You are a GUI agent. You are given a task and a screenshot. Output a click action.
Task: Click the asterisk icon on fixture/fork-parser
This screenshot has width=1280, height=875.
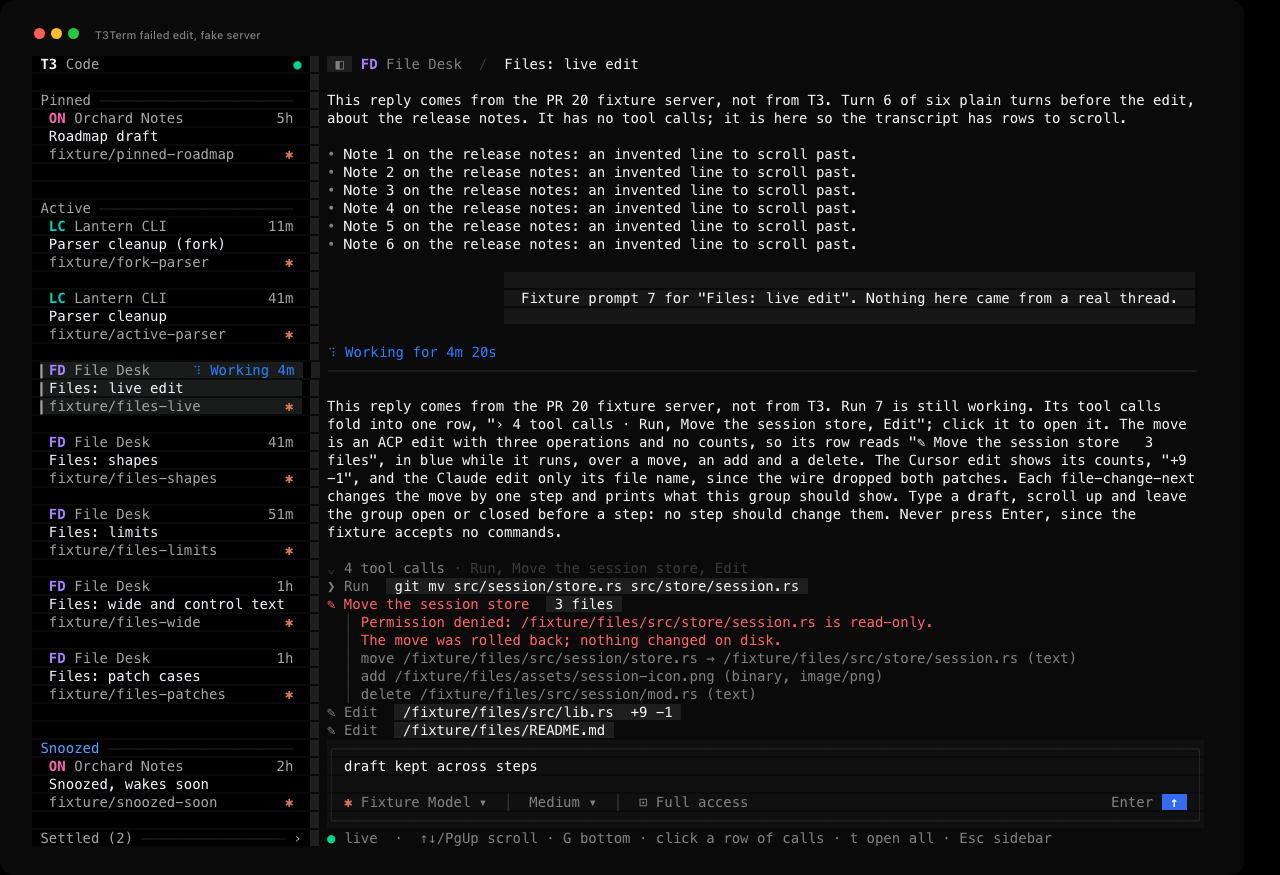[x=289, y=262]
